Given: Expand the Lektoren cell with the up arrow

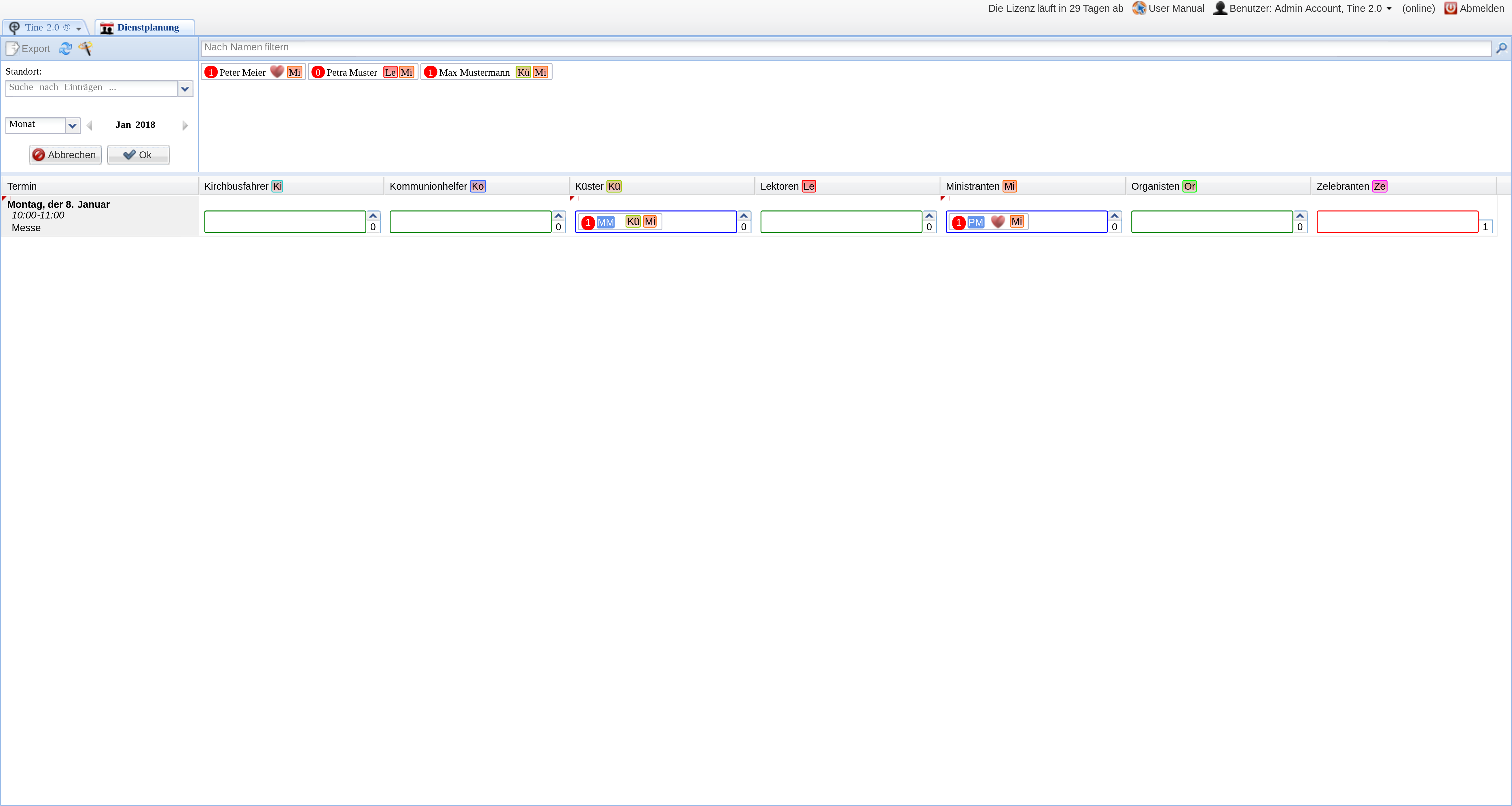Looking at the screenshot, I should coord(929,216).
